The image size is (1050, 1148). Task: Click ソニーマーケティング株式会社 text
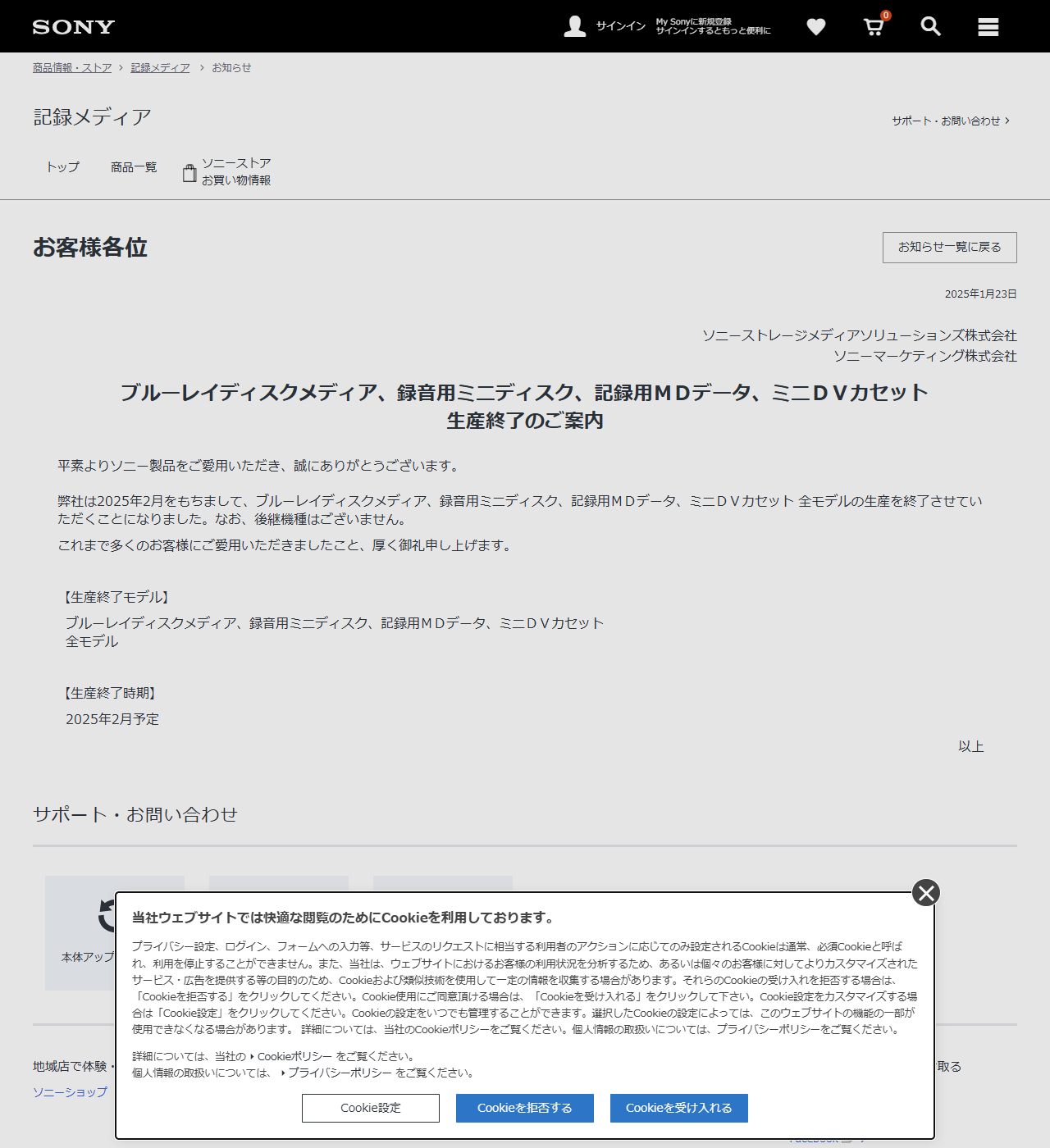(925, 356)
